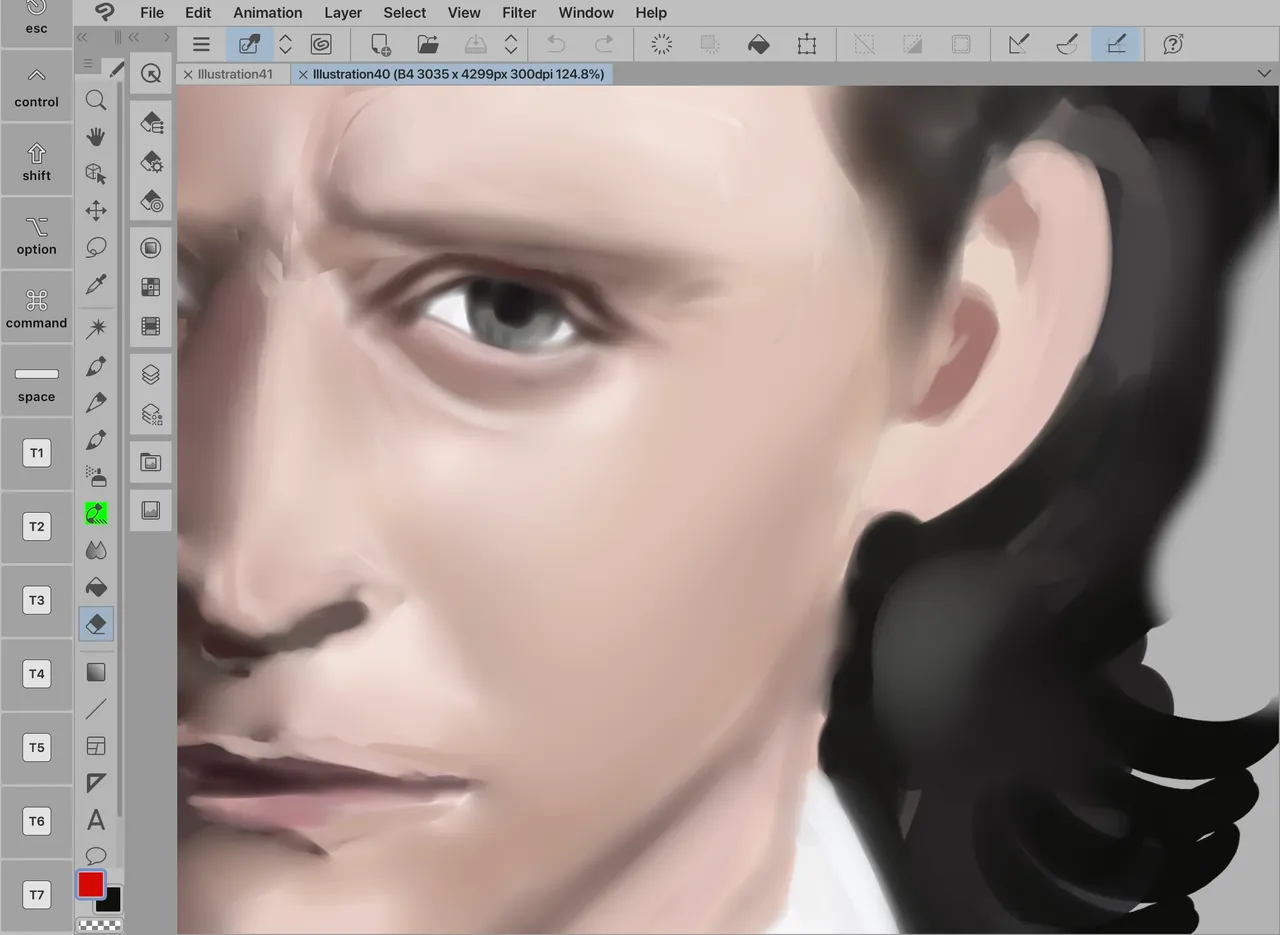Select the Airbrush tool
Image resolution: width=1280 pixels, height=935 pixels.
(96, 476)
